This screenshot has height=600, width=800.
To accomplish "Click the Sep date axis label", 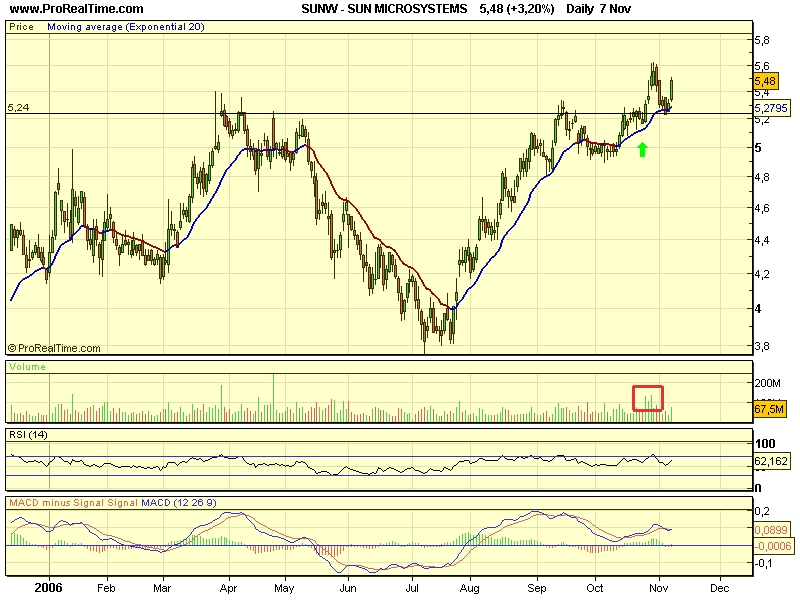I will coord(537,588).
